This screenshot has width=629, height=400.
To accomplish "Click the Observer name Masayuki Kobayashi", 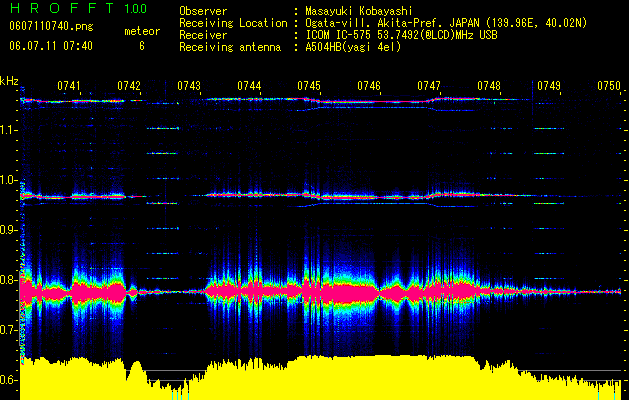I will [x=358, y=11].
